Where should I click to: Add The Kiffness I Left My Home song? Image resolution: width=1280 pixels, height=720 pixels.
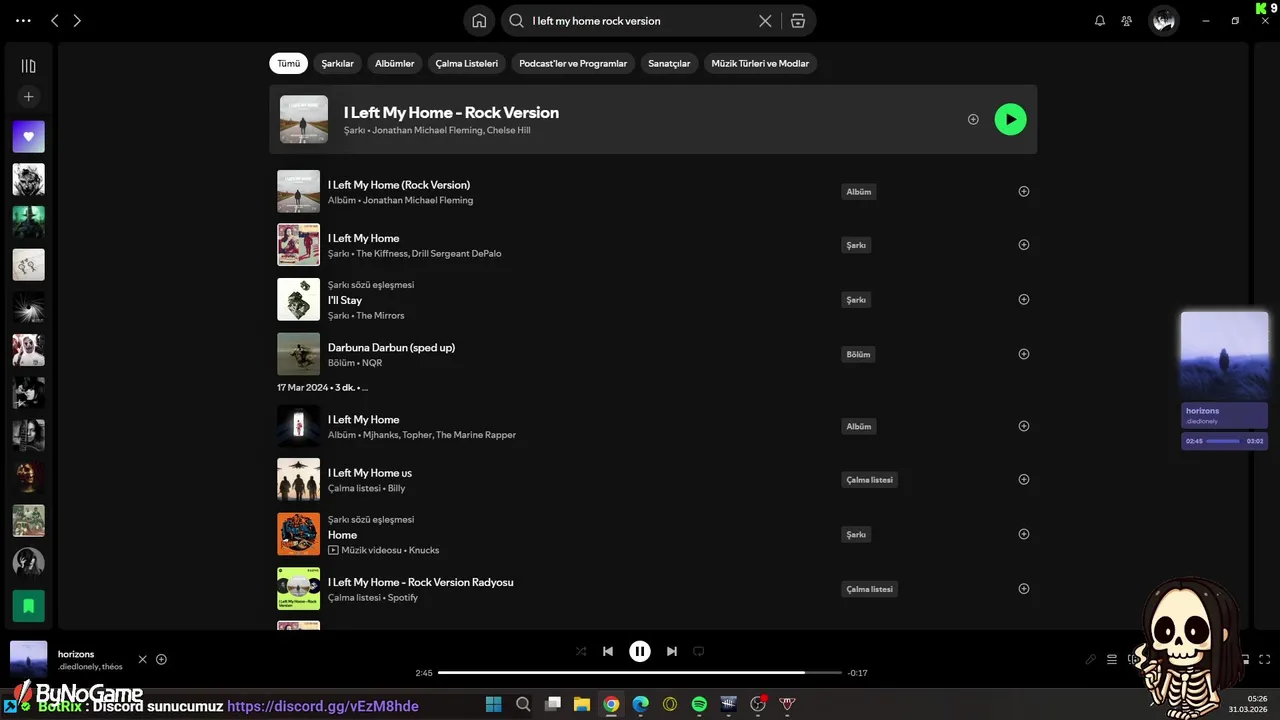click(1023, 244)
